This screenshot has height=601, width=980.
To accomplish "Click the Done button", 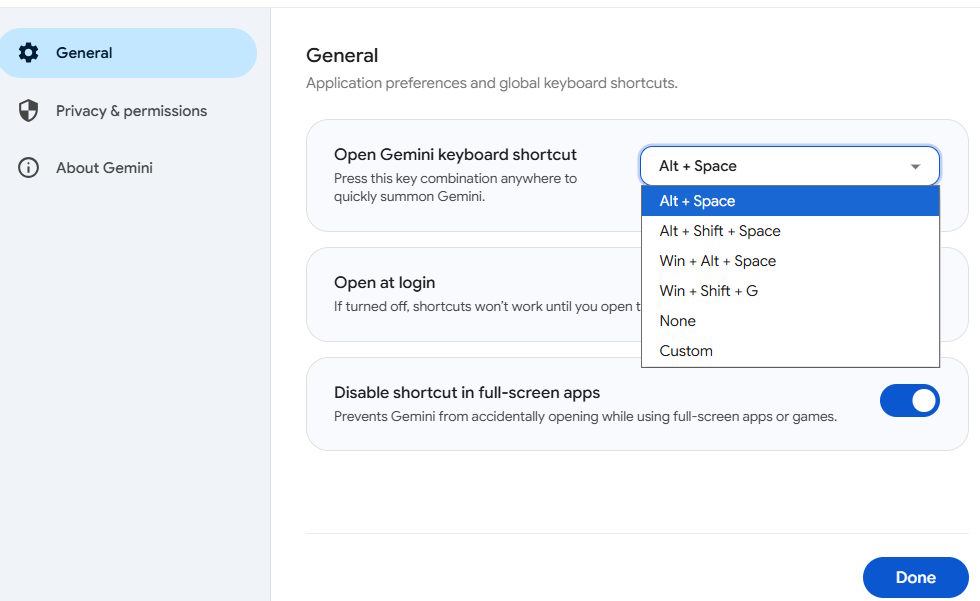I will (x=915, y=577).
